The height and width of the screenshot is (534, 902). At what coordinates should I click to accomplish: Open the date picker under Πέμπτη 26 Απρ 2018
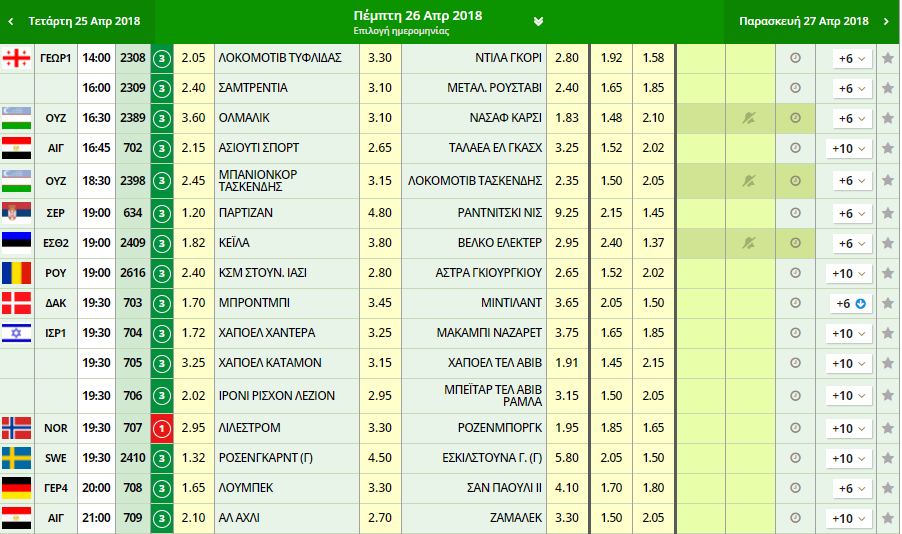pyautogui.click(x=539, y=21)
